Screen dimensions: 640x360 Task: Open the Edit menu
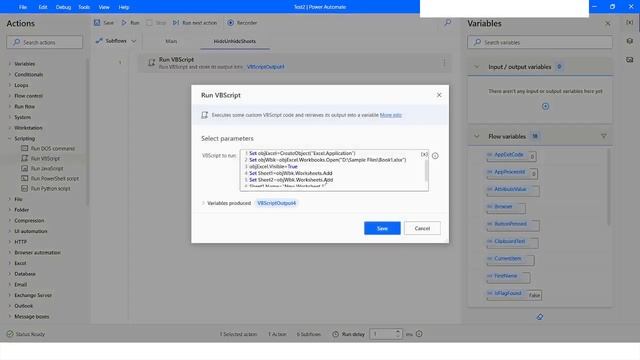coord(43,7)
